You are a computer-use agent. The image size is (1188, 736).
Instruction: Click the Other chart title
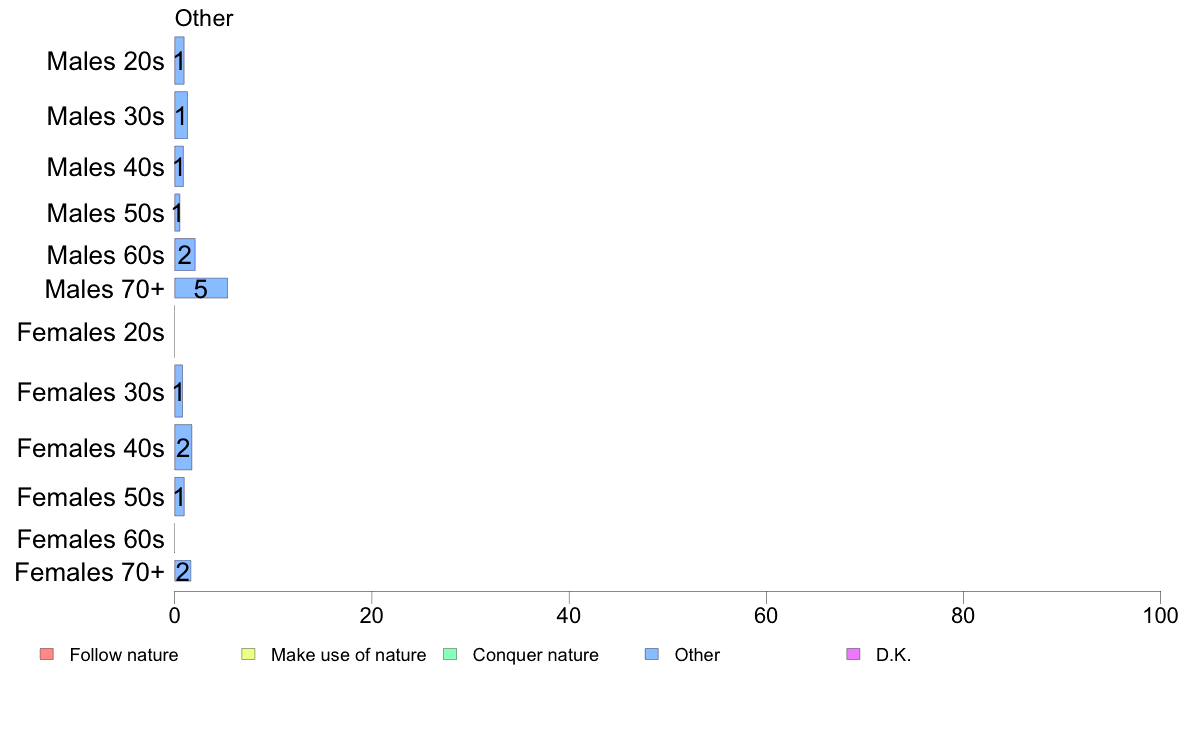coord(204,18)
